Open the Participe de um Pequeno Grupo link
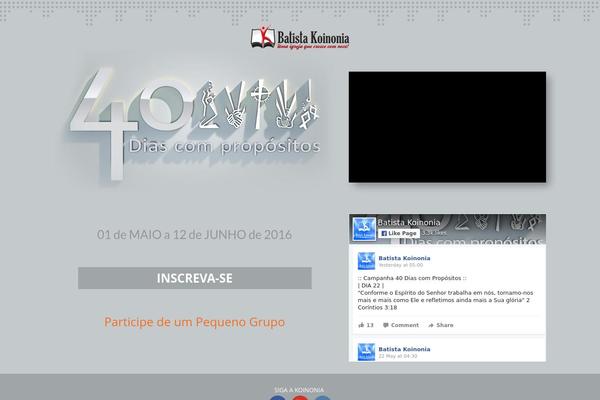The height and width of the screenshot is (400, 600). (194, 322)
